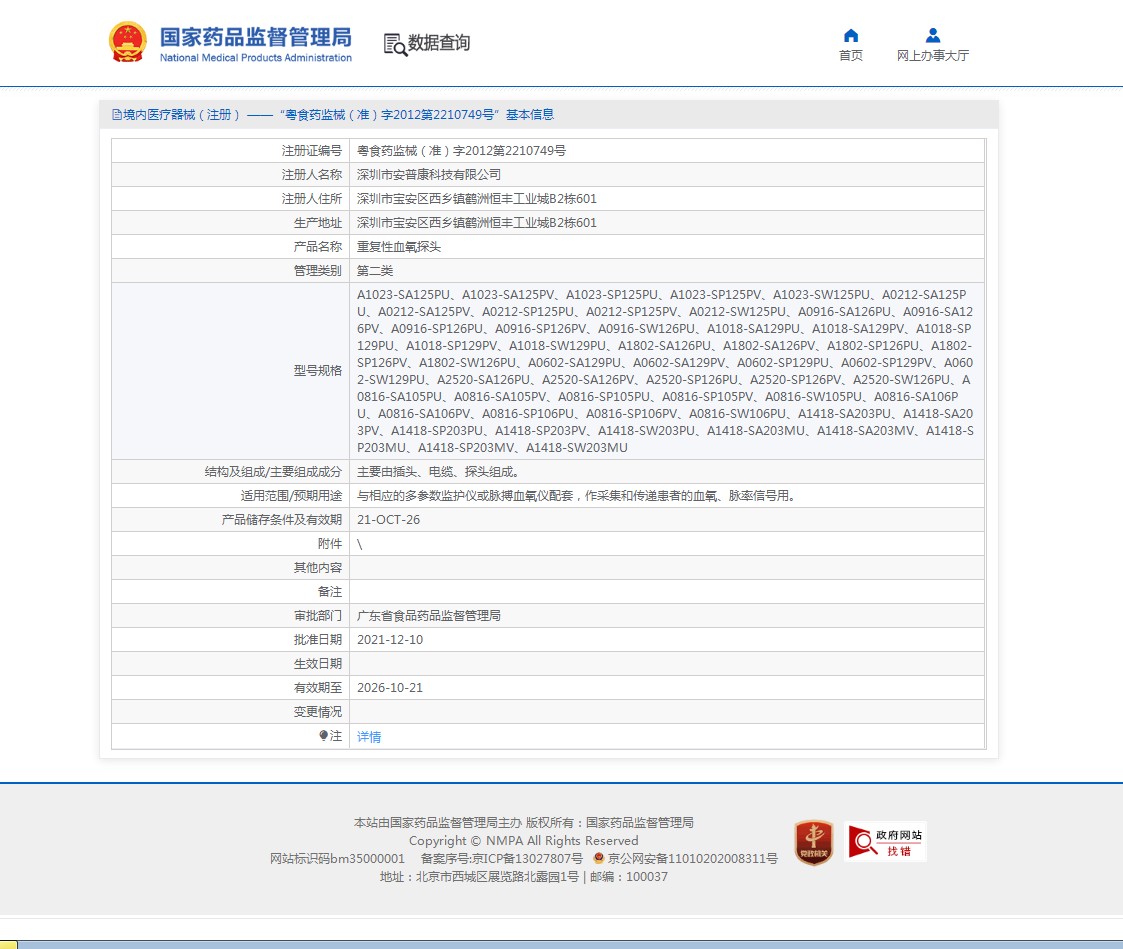The height and width of the screenshot is (949, 1123).
Task: Click the footer address line 北京市西城区展览路
Action: (x=524, y=877)
